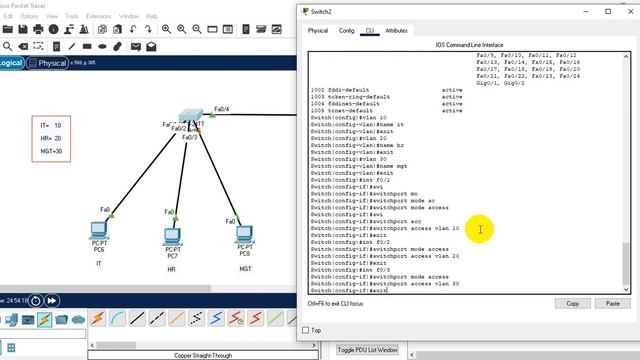Switch to Logical workspace view
Image resolution: width=640 pixels, height=360 pixels.
pos(11,63)
